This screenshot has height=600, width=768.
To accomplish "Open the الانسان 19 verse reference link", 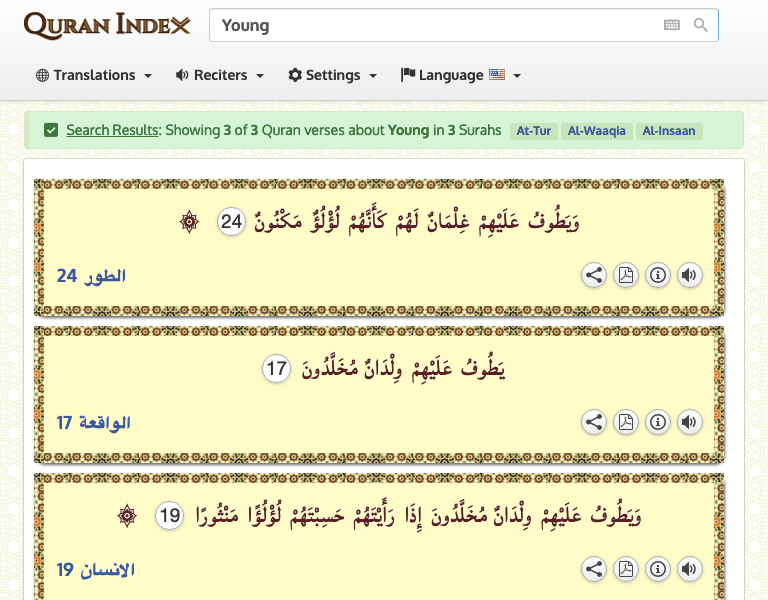I will pos(96,570).
